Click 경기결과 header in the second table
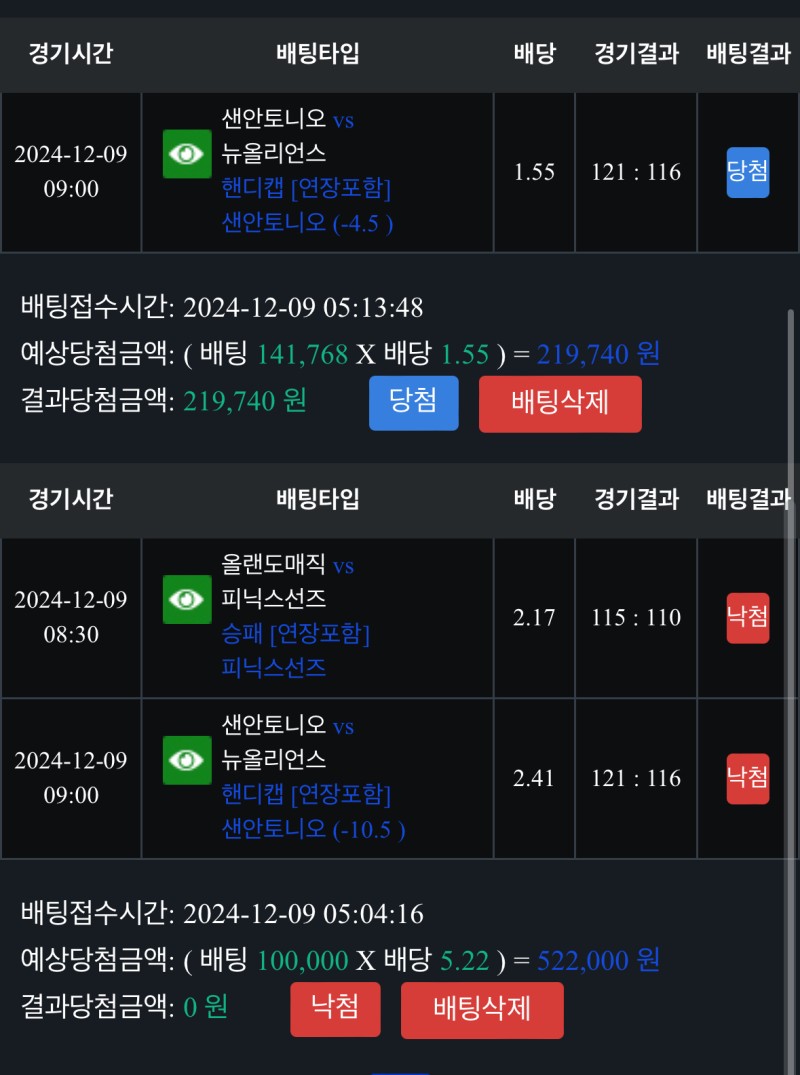Screen dimensions: 800x1075 636,498
